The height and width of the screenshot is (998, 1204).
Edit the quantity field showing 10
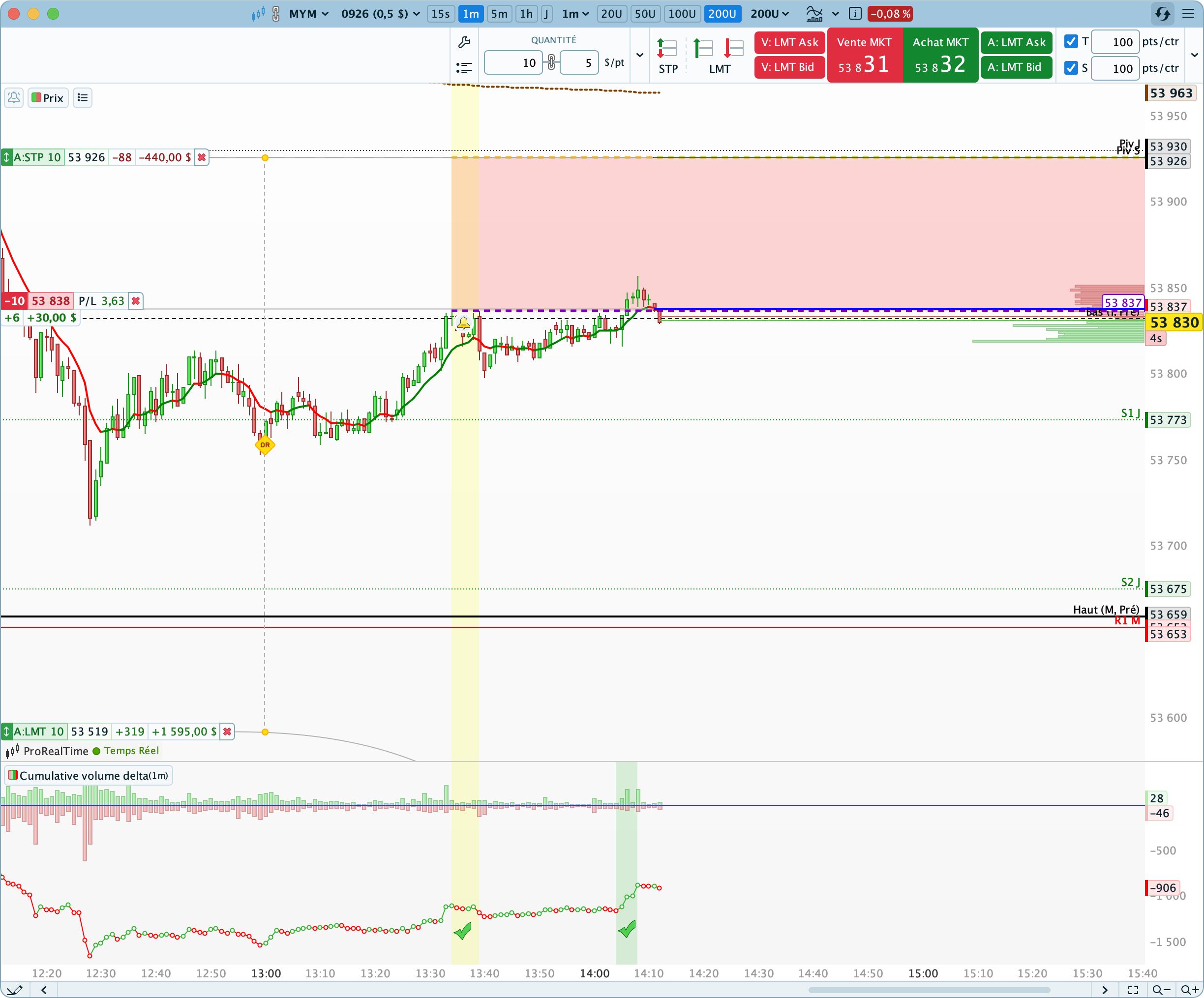pyautogui.click(x=512, y=62)
